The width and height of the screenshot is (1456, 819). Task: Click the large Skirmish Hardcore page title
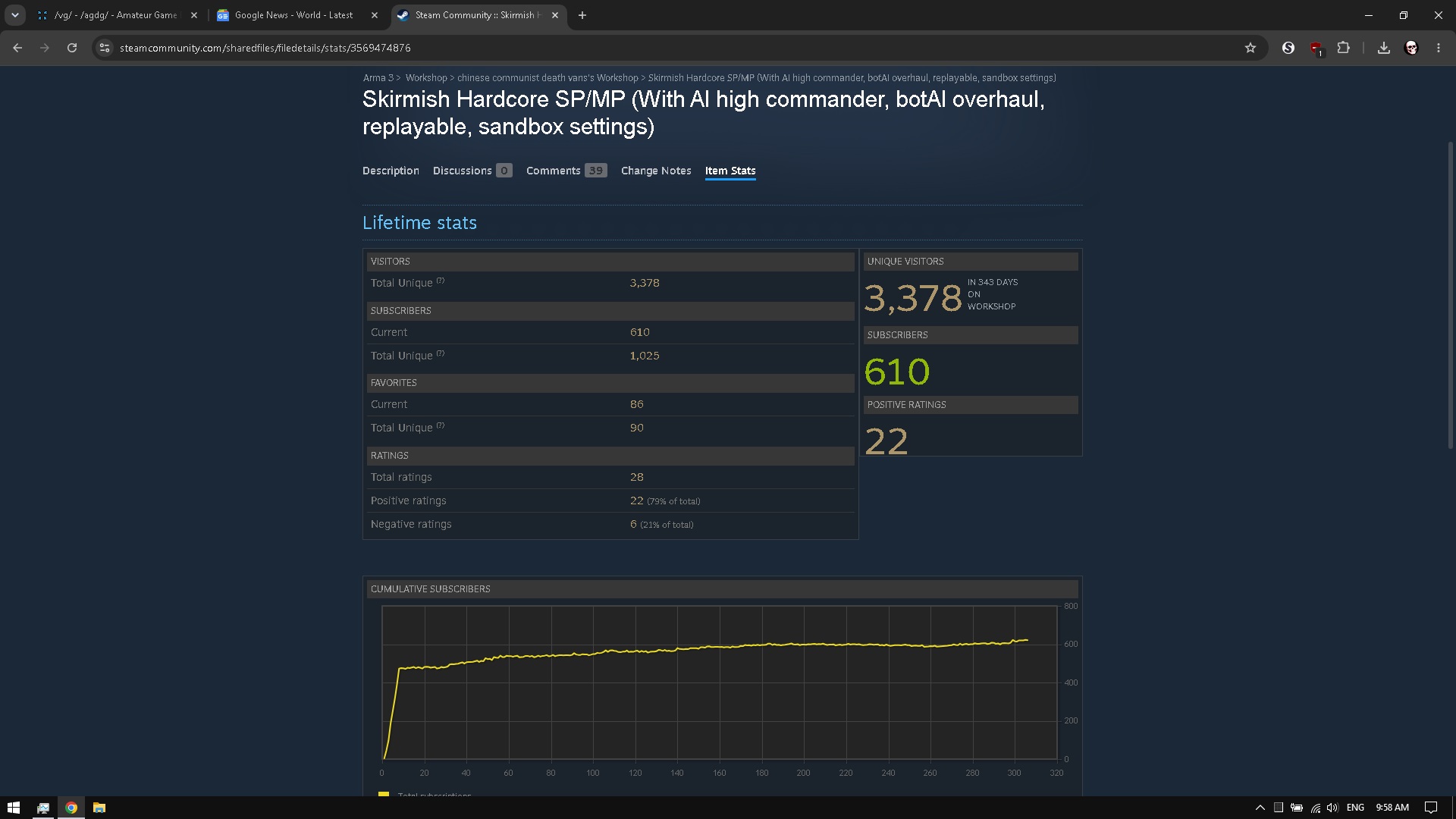(704, 113)
